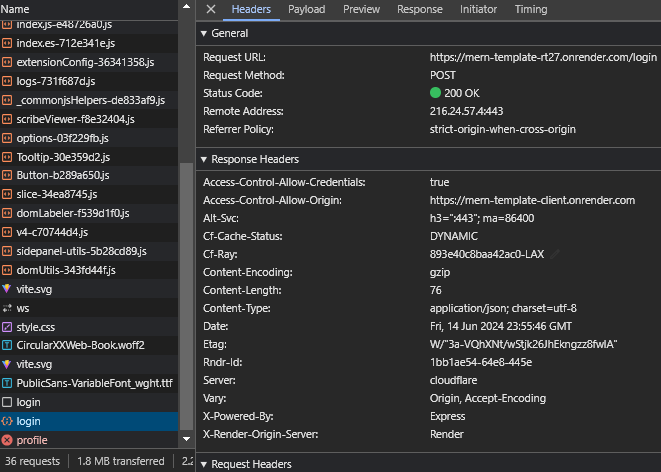Click the Request URL value ending in /login
This screenshot has height=472, width=661.
pos(543,57)
